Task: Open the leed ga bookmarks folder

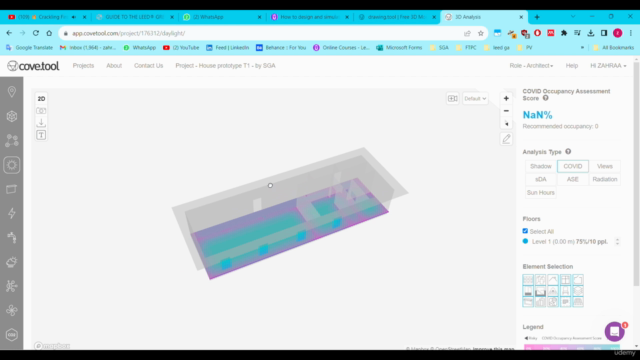Action: [x=497, y=48]
